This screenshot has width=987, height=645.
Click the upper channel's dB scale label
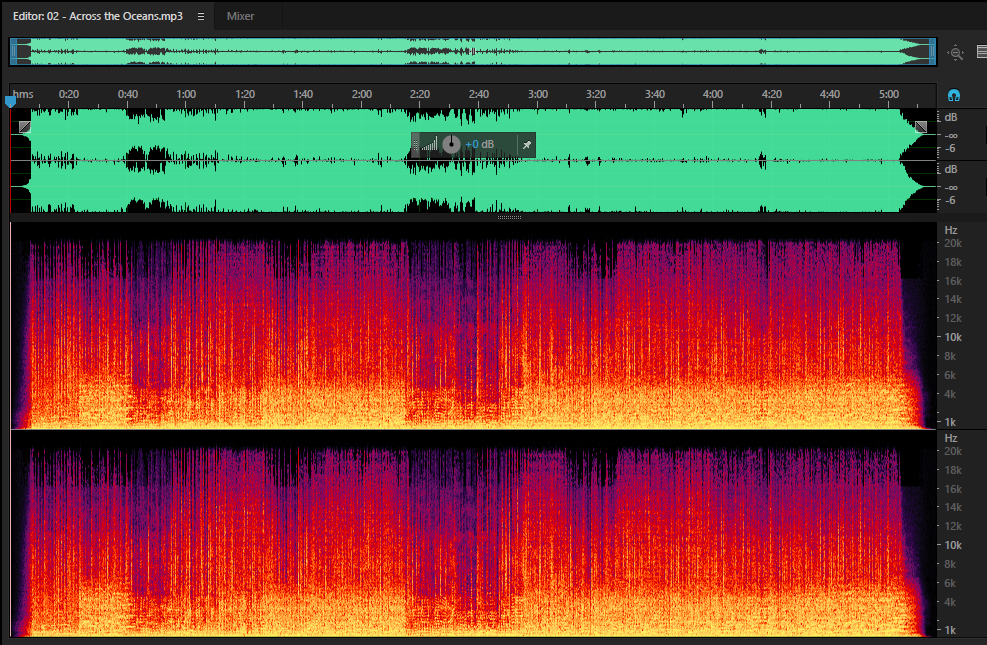[x=951, y=118]
